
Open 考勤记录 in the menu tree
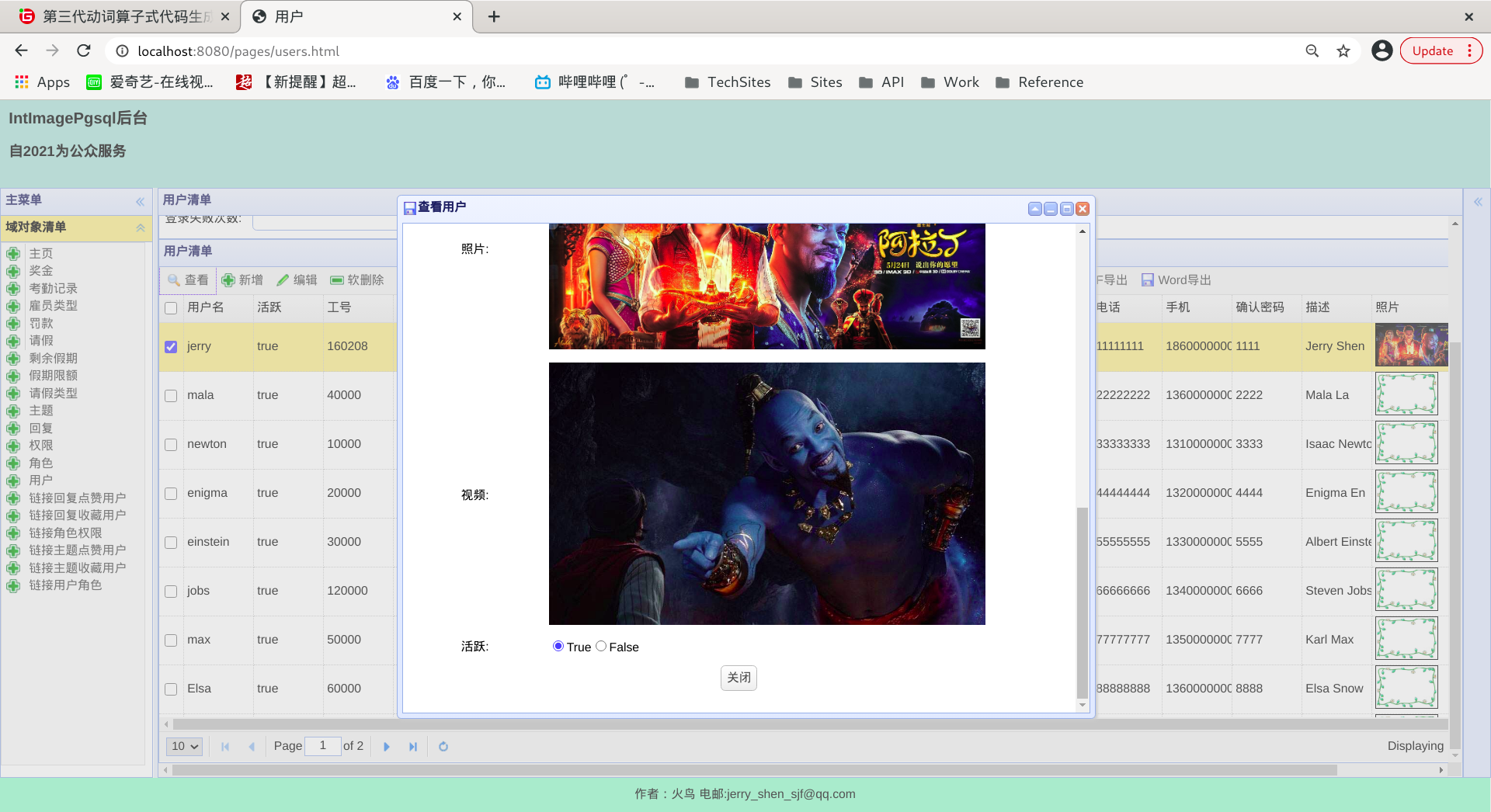[x=53, y=288]
